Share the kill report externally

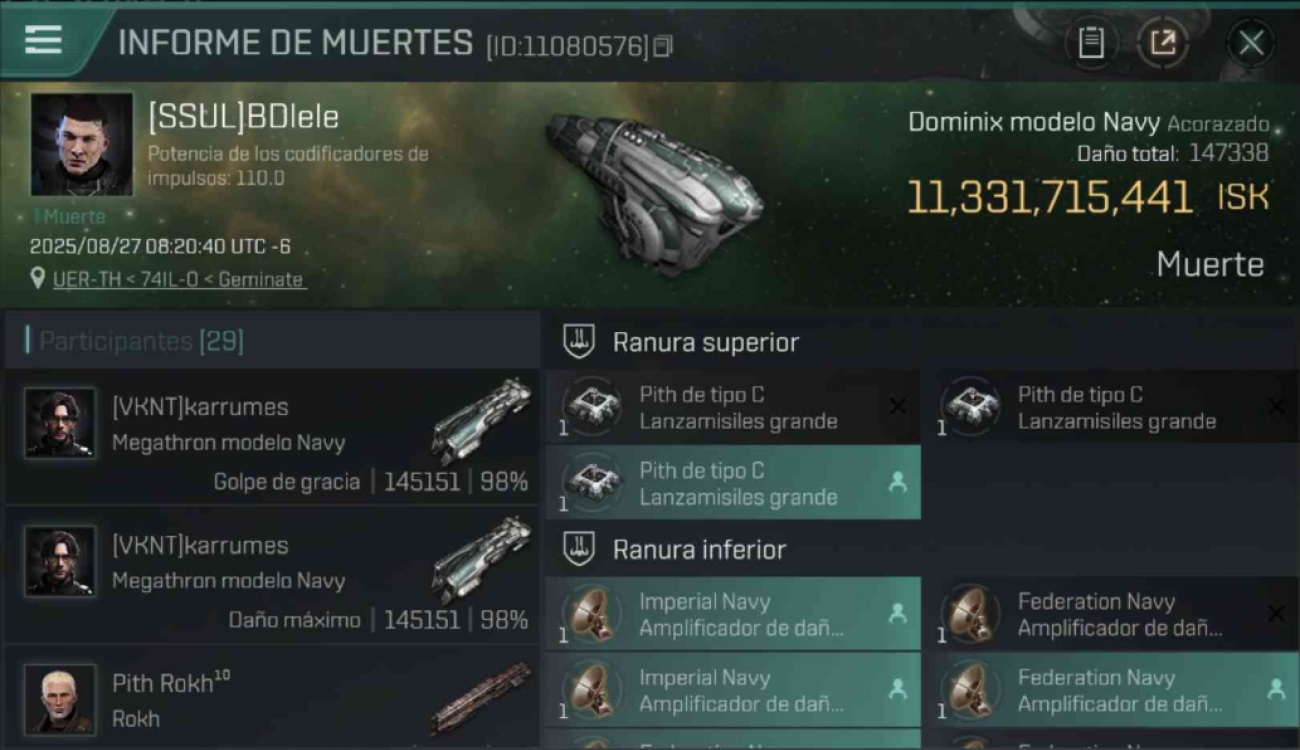pyautogui.click(x=1163, y=43)
